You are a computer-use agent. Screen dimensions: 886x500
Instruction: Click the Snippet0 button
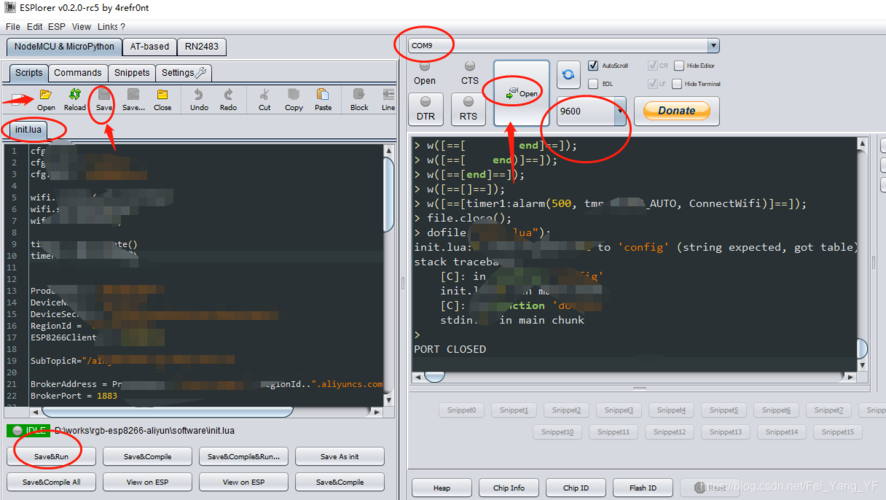click(462, 410)
